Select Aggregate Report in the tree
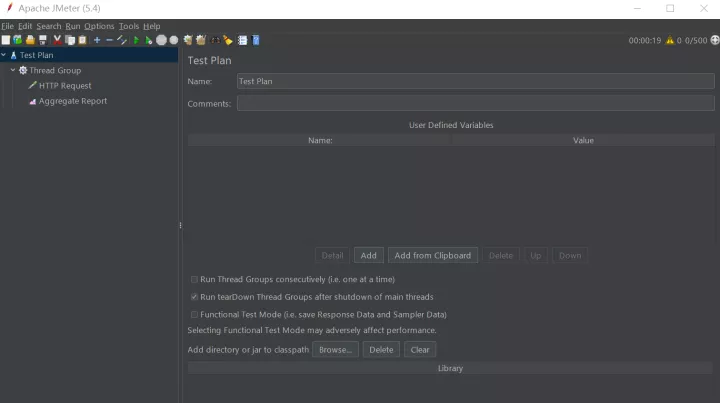The height and width of the screenshot is (403, 720). pos(73,101)
